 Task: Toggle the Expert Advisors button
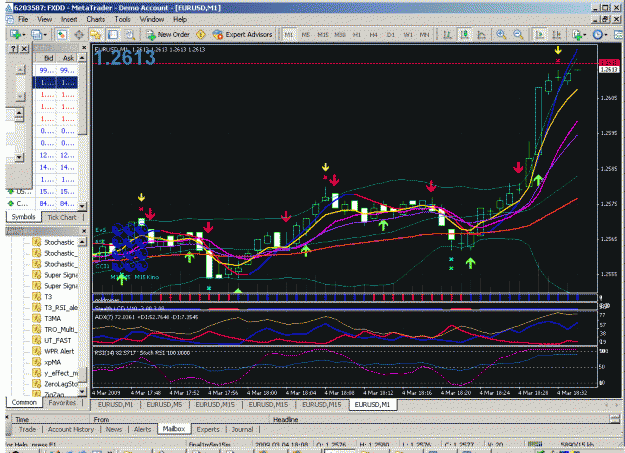tap(242, 35)
